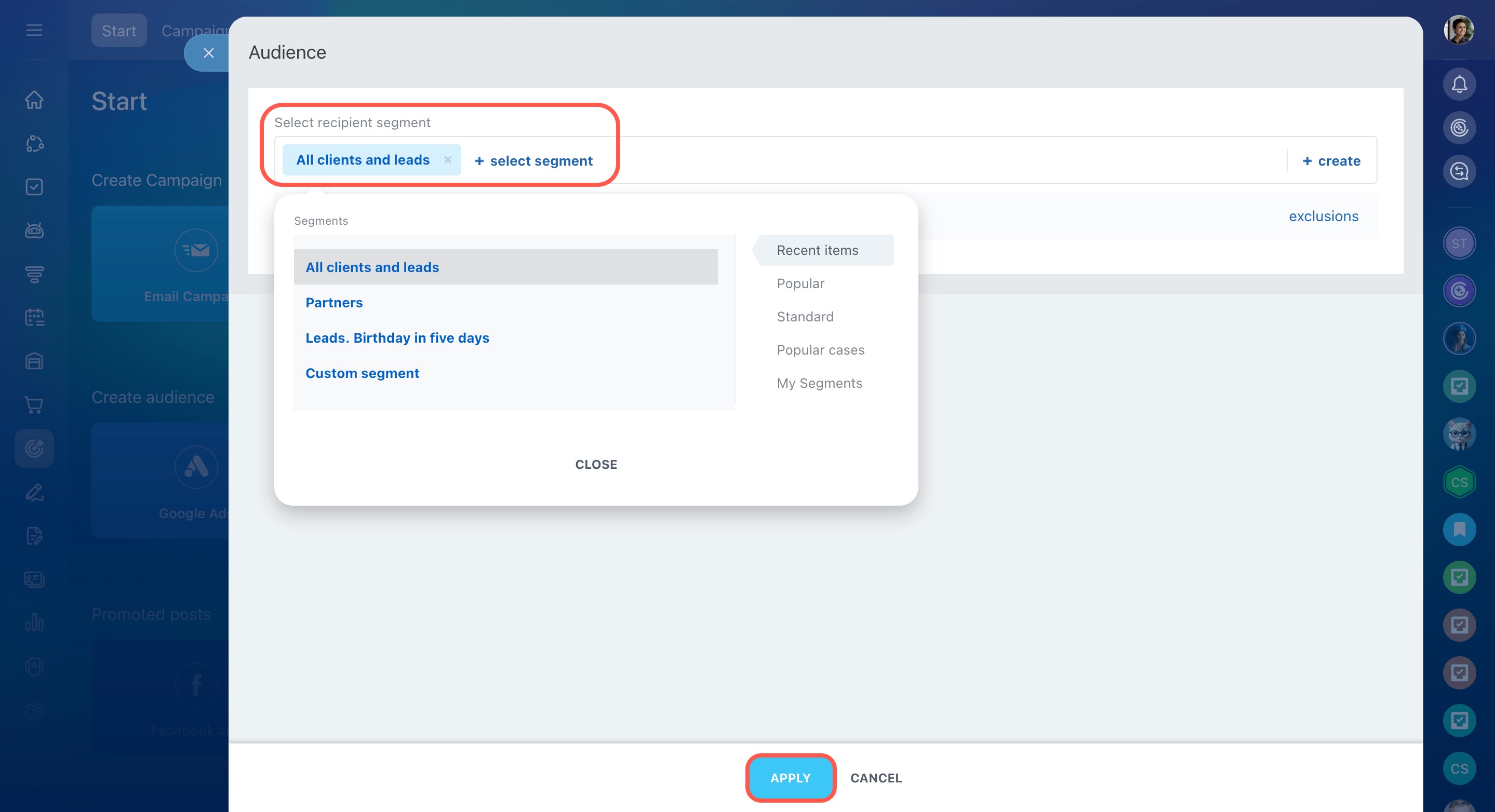Image resolution: width=1495 pixels, height=812 pixels.
Task: Open the user profile avatar
Action: tap(1459, 30)
